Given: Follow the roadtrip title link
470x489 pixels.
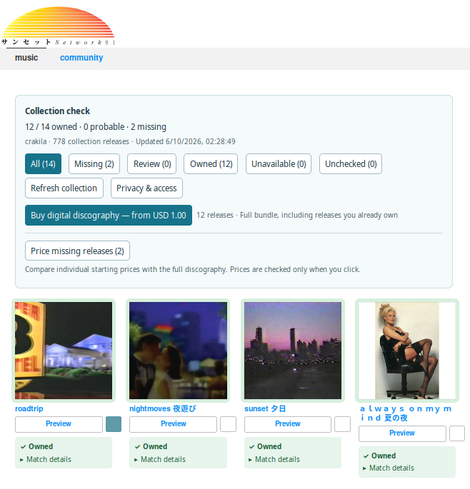Looking at the screenshot, I should (29, 409).
